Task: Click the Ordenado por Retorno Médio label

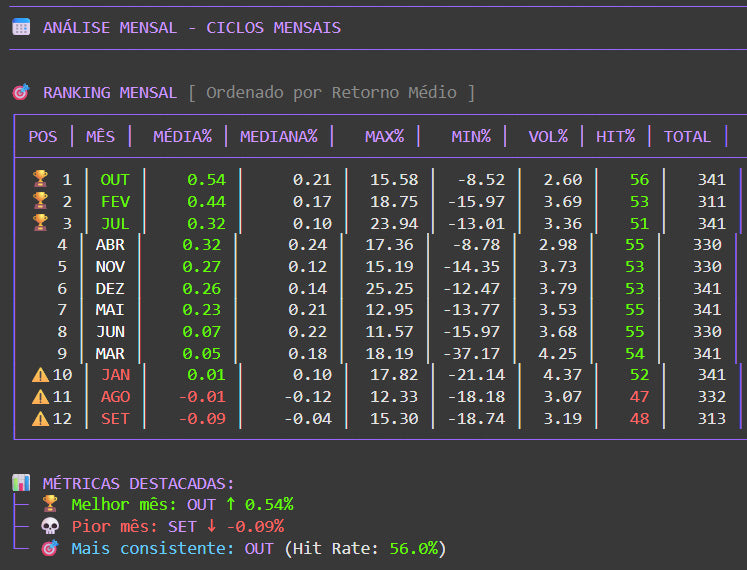Action: coord(331,93)
